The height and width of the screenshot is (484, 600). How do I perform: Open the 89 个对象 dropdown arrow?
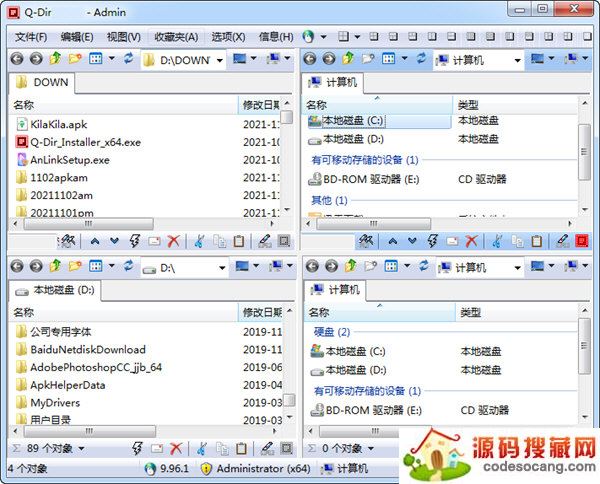tap(81, 448)
